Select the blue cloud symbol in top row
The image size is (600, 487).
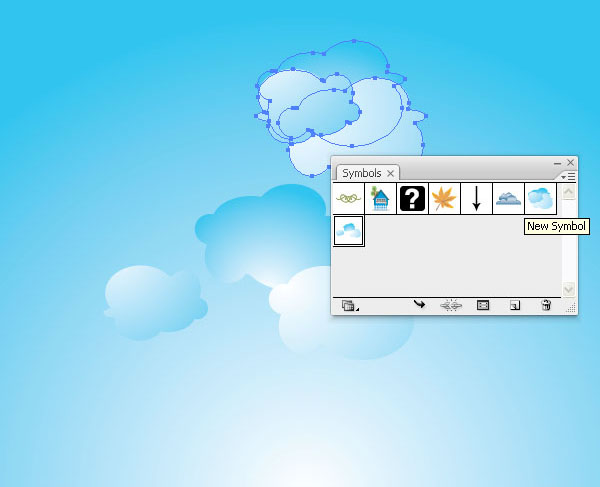tap(540, 198)
